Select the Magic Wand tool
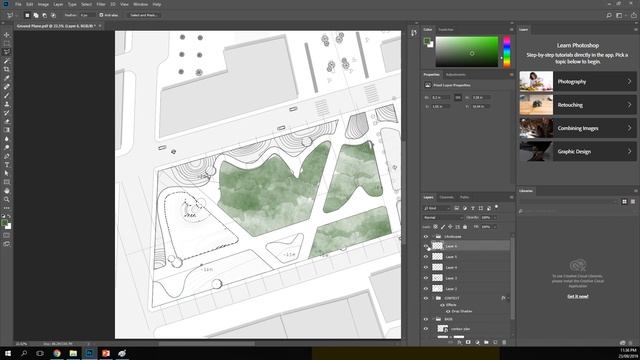Screen dimensions: 640x360 (x=7, y=61)
